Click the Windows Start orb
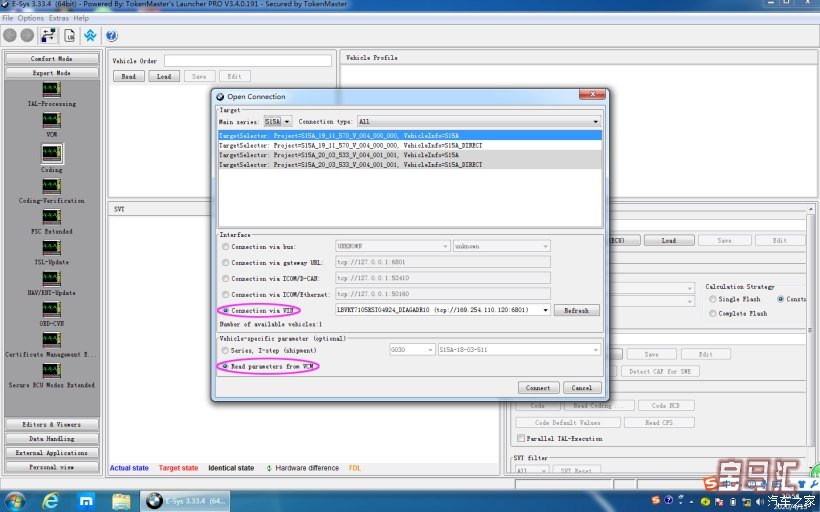This screenshot has width=820, height=512. click(x=14, y=502)
